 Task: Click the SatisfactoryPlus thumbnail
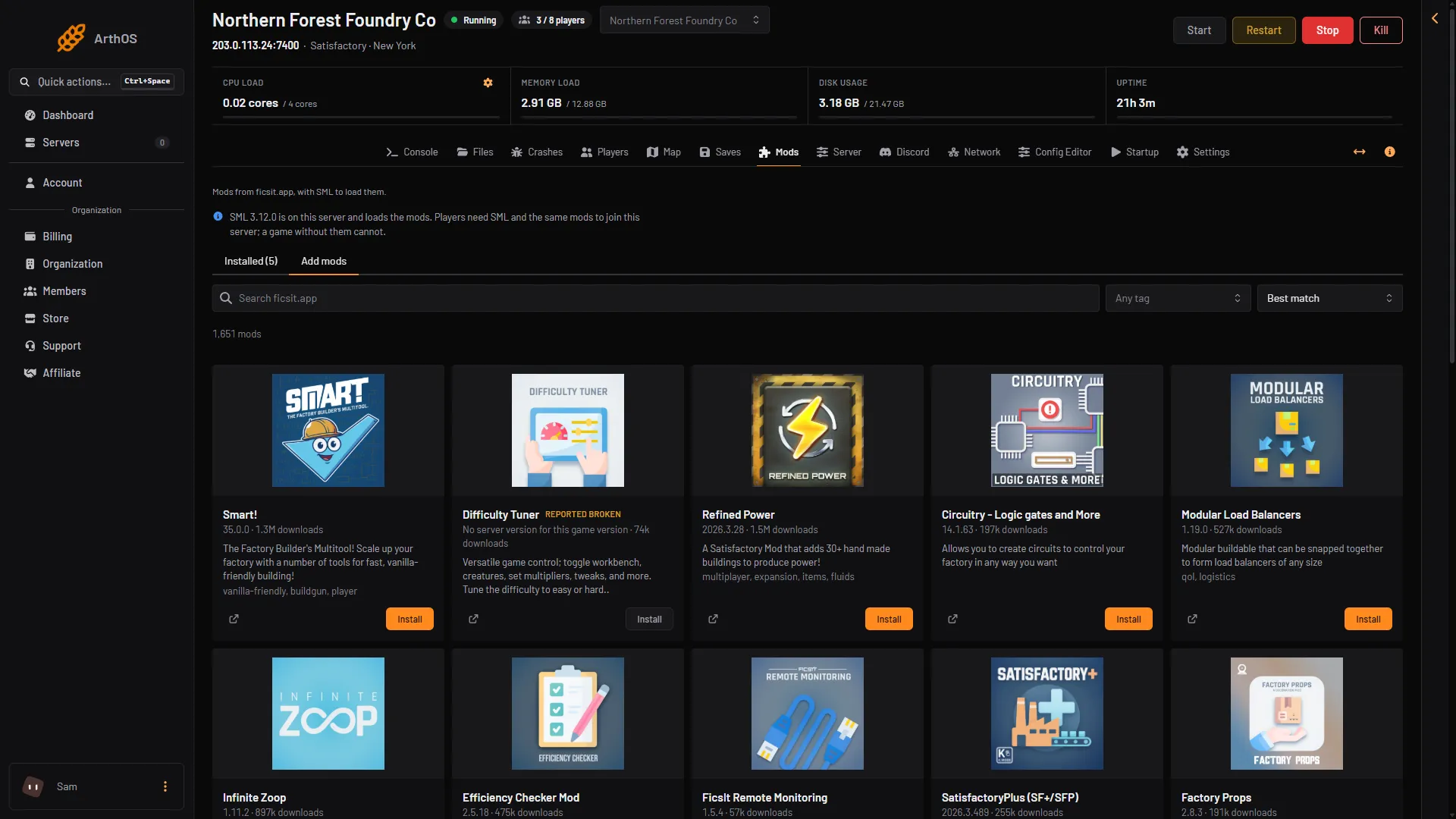tap(1047, 714)
